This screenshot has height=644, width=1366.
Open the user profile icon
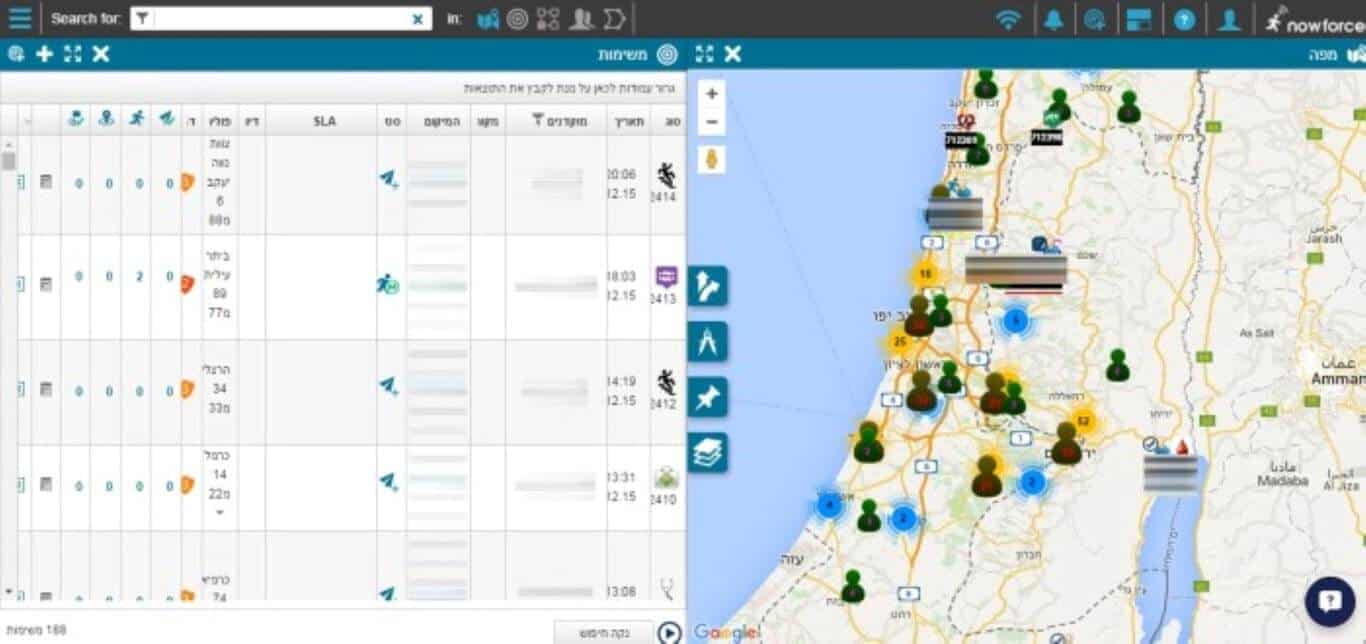pos(1229,19)
